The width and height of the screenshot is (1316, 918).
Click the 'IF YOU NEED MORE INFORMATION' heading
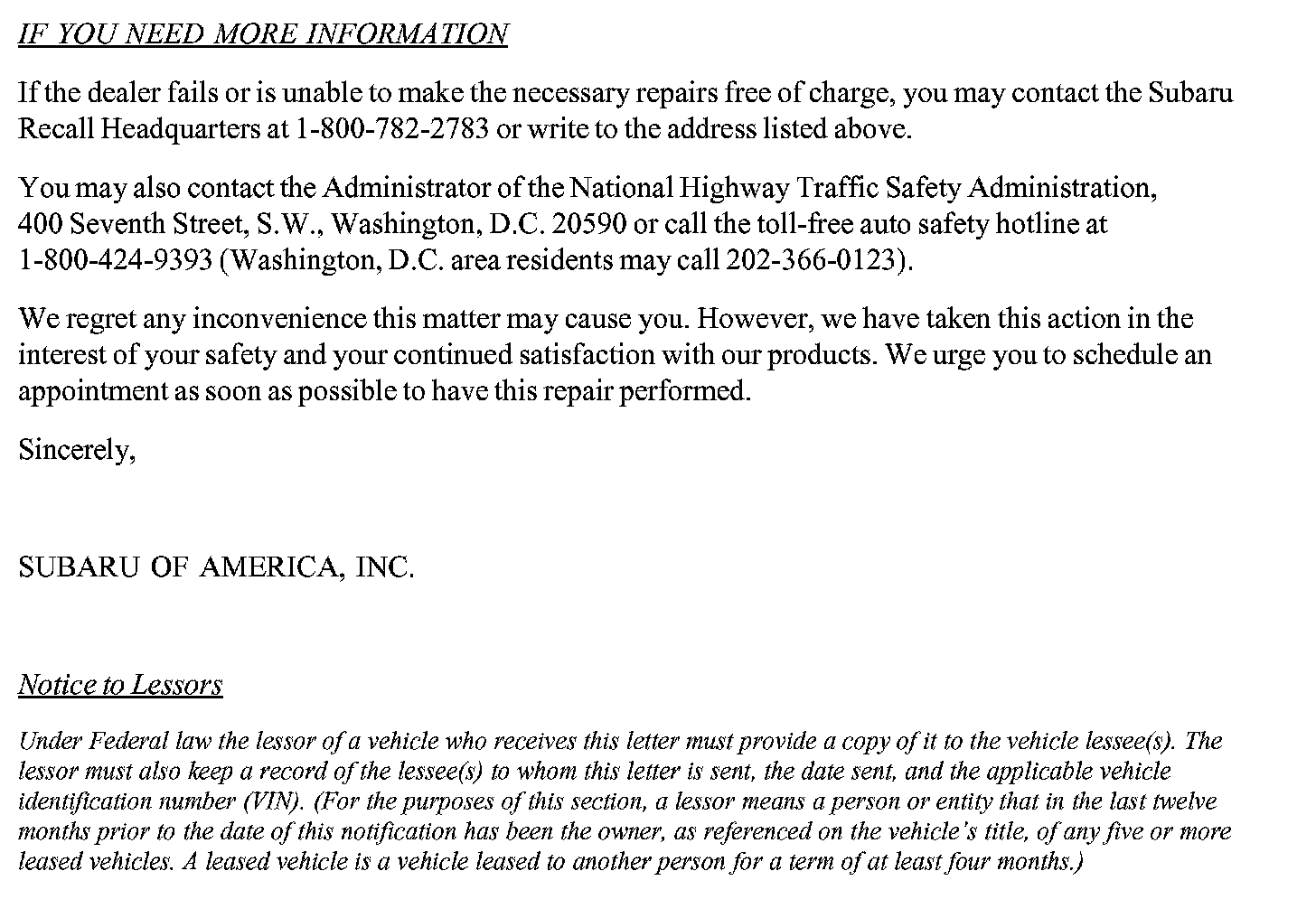[263, 34]
